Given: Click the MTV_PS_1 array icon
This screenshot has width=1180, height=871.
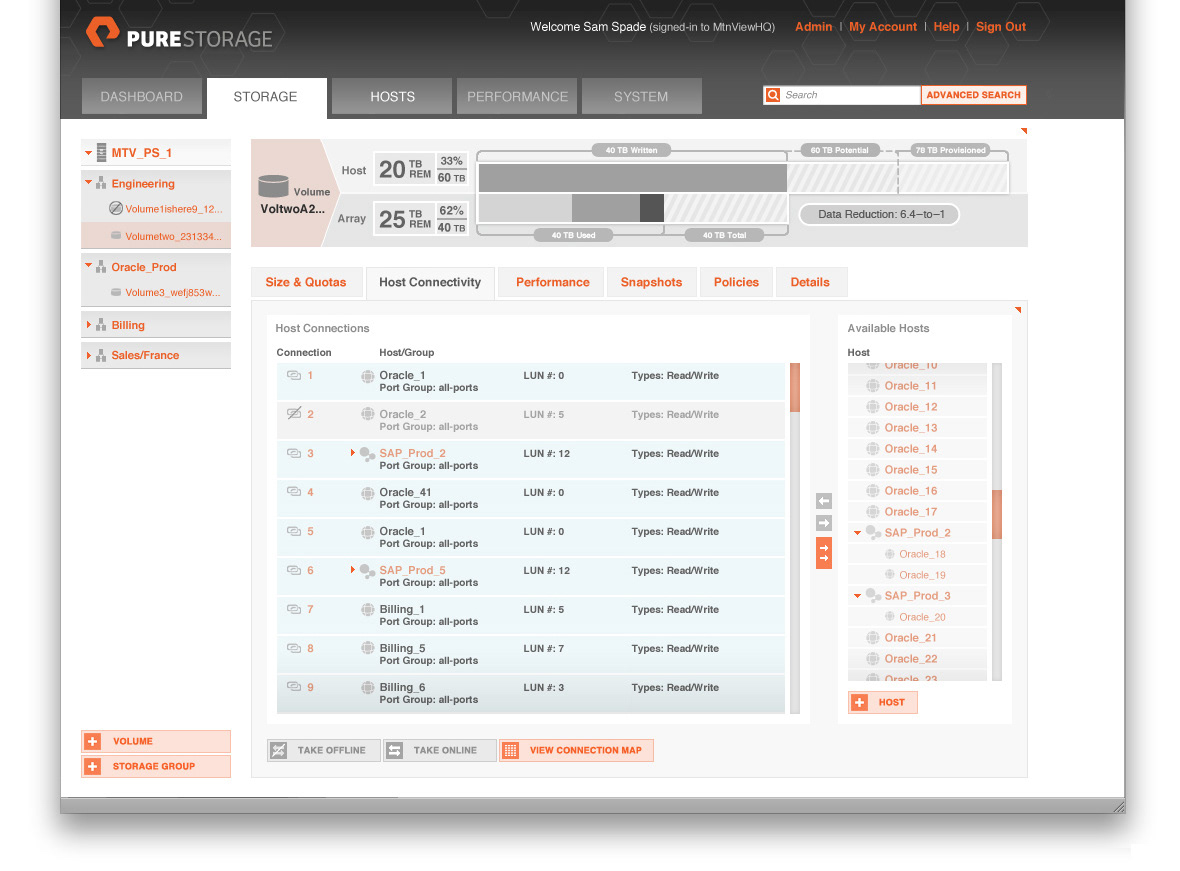Looking at the screenshot, I should (102, 153).
